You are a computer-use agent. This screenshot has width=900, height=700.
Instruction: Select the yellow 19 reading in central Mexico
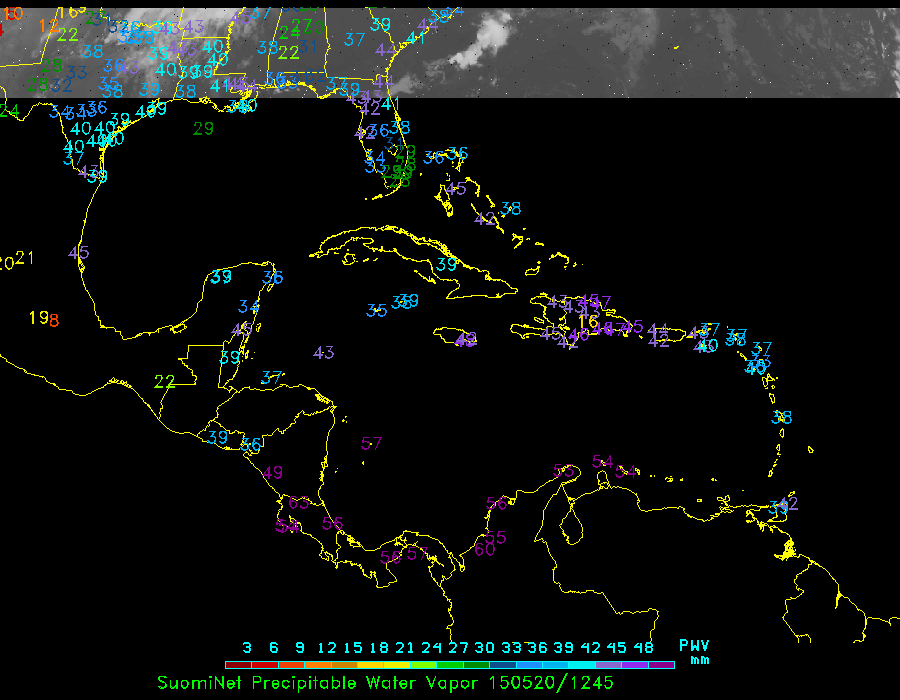click(x=37, y=317)
